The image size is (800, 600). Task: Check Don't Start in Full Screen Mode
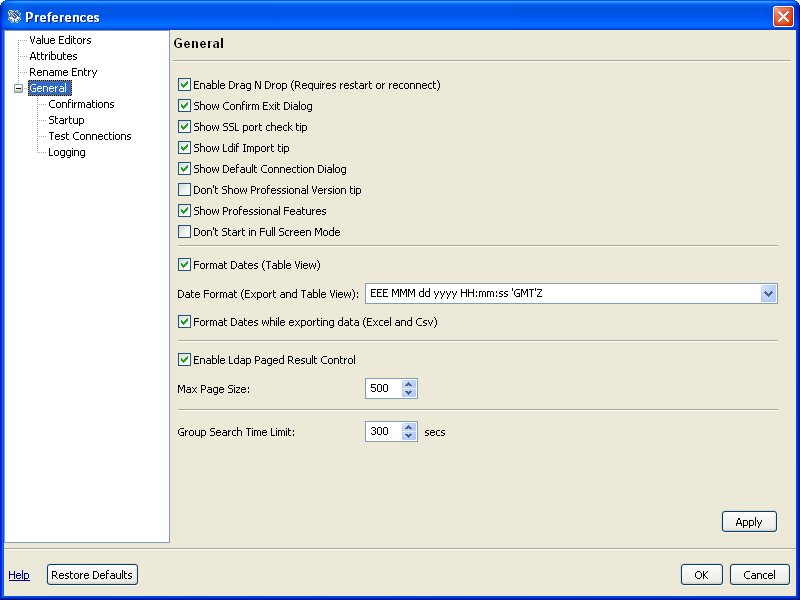(x=184, y=232)
